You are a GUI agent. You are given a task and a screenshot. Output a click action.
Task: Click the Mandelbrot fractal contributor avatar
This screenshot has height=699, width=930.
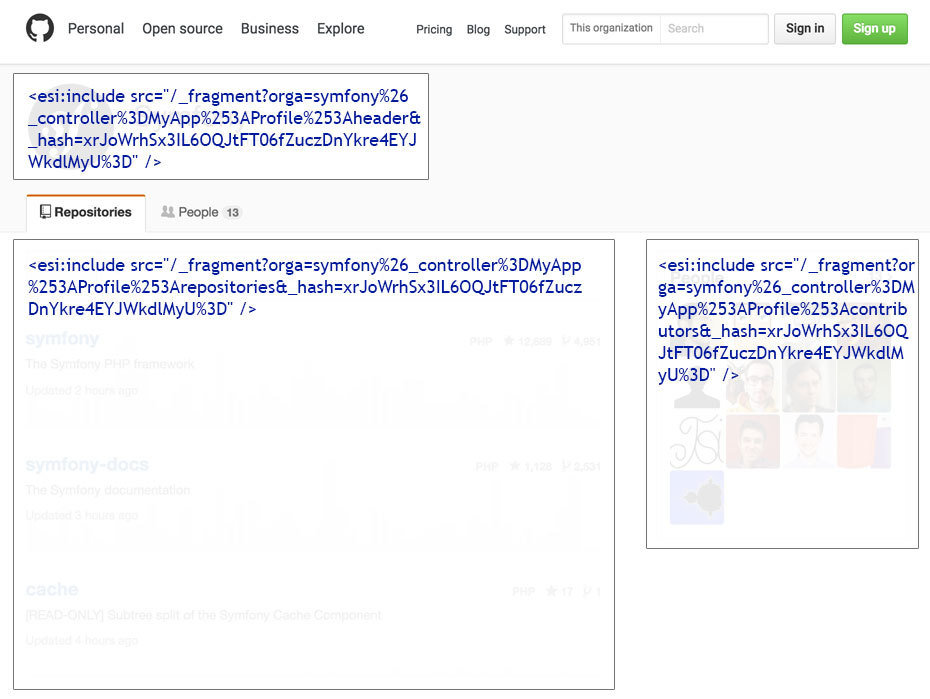click(x=697, y=497)
